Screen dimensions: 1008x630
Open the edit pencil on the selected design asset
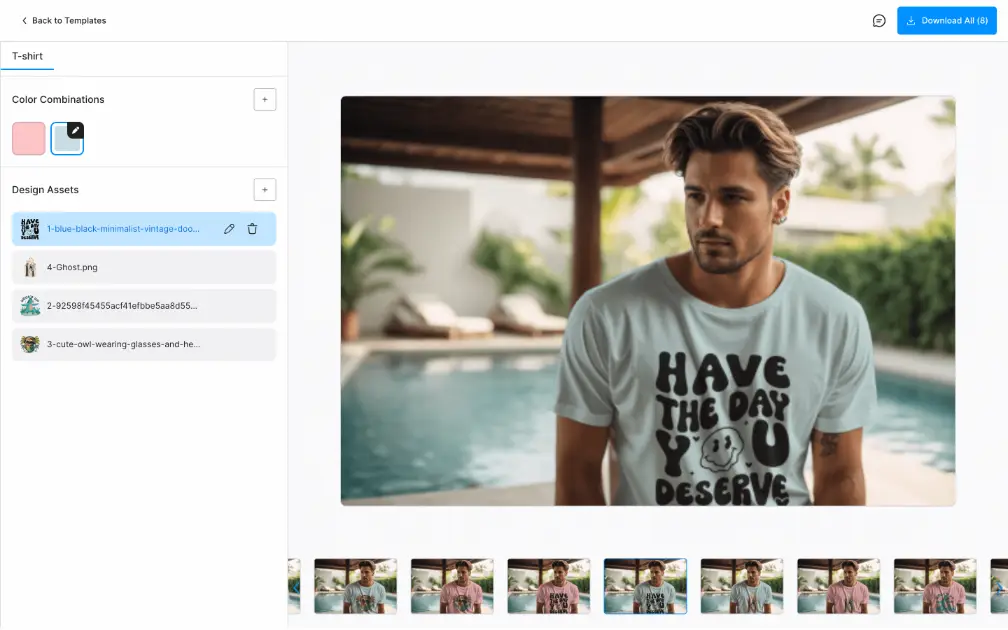(x=231, y=229)
